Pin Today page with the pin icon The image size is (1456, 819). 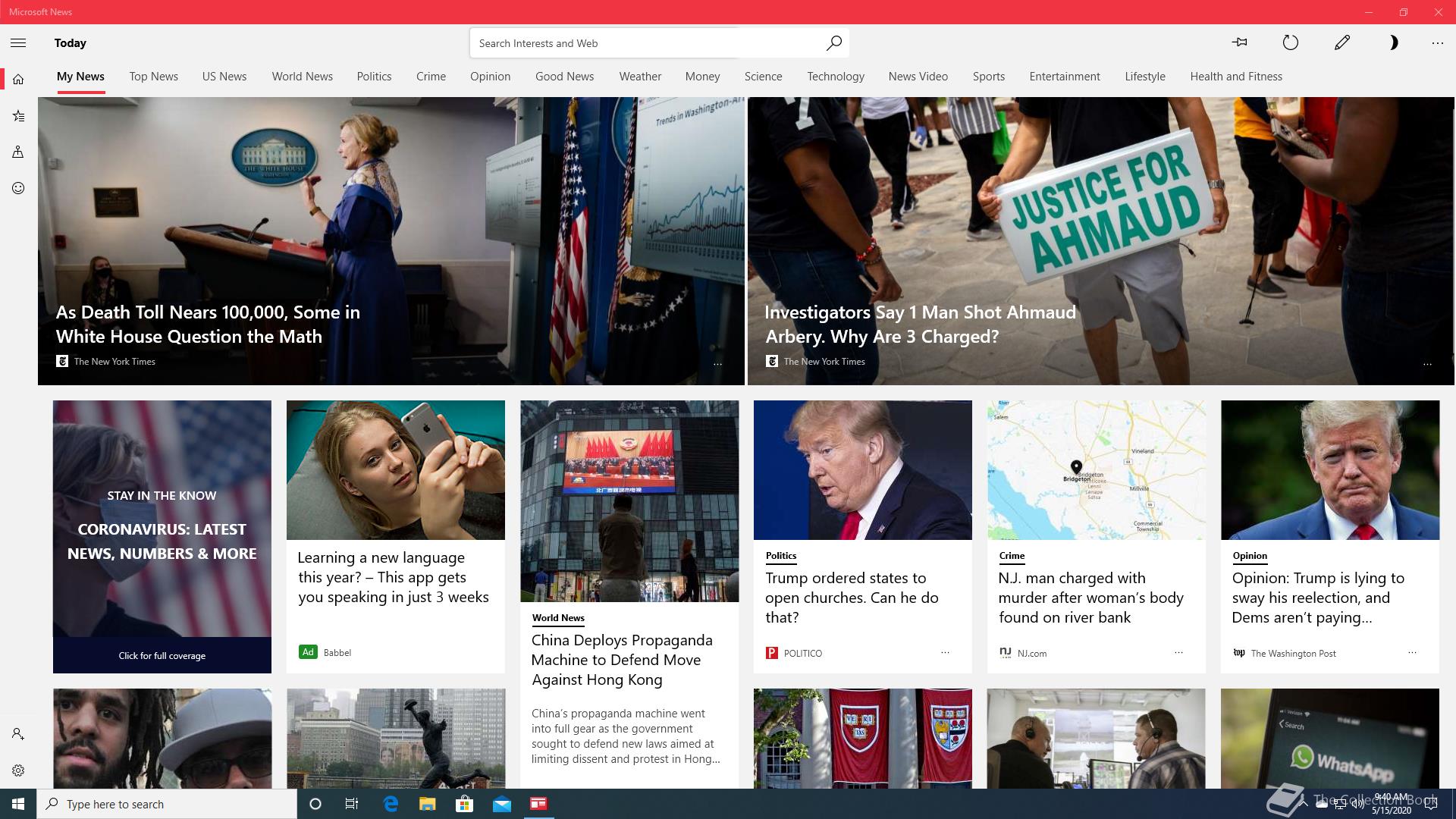pyautogui.click(x=1240, y=43)
